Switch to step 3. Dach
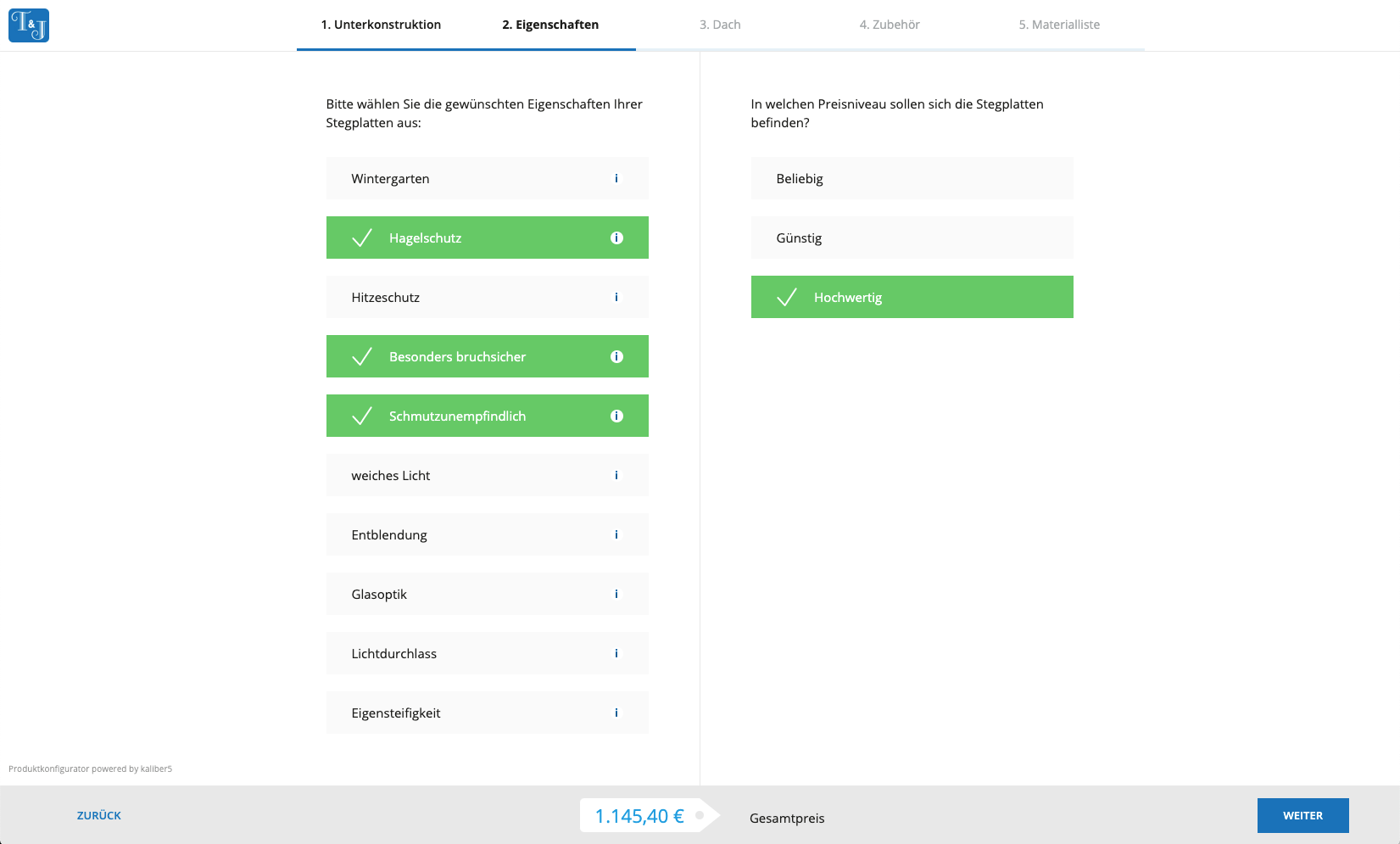The height and width of the screenshot is (844, 1400). (x=720, y=25)
